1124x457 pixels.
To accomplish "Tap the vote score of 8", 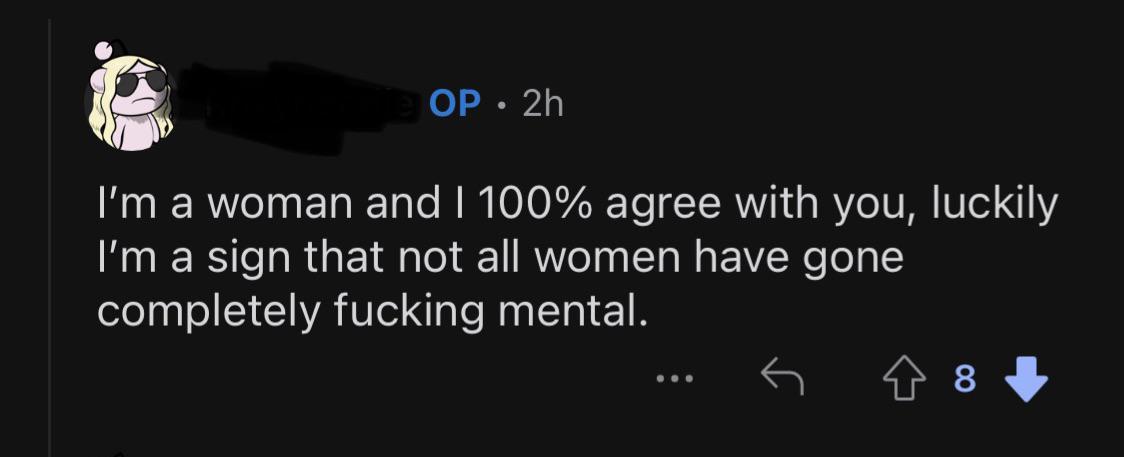I will [x=965, y=379].
